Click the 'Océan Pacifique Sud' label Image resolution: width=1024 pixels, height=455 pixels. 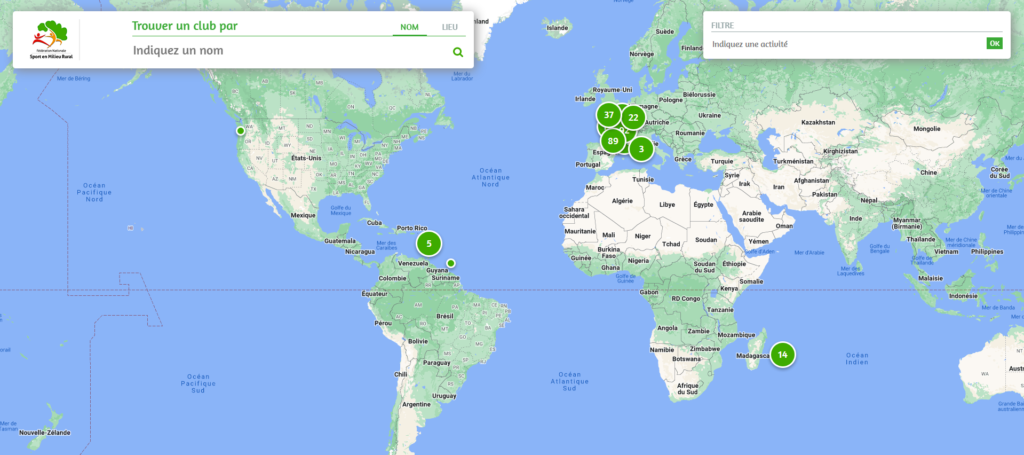click(197, 383)
